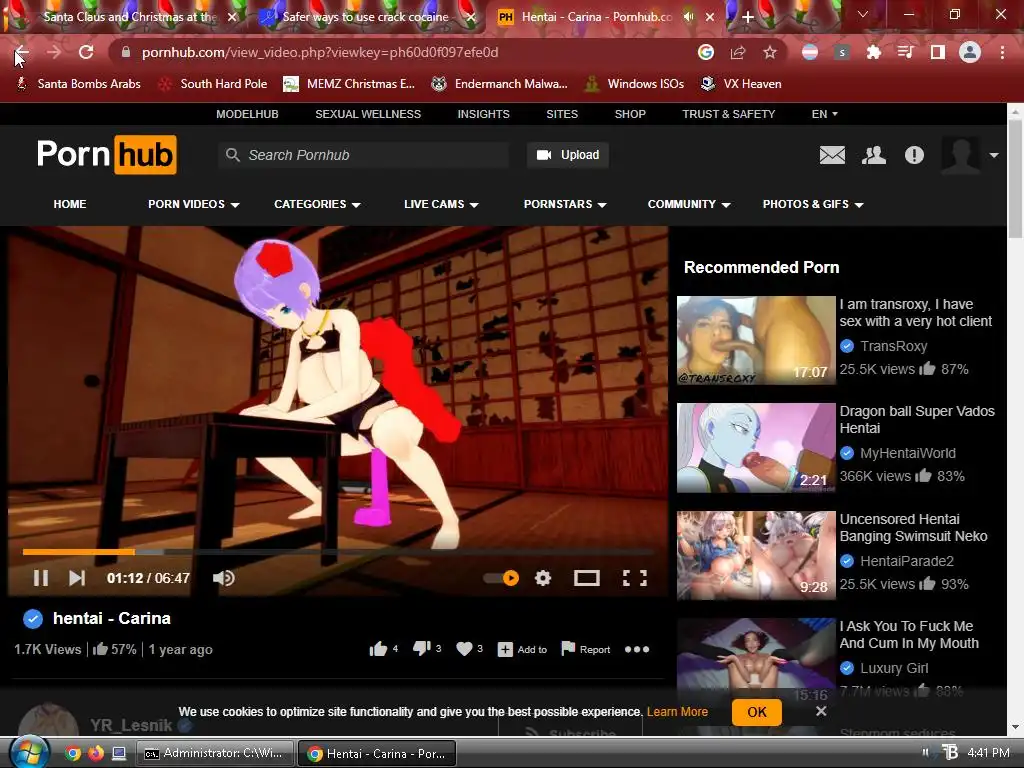
Task: Reload the page with the refresh icon
Action: [86, 52]
